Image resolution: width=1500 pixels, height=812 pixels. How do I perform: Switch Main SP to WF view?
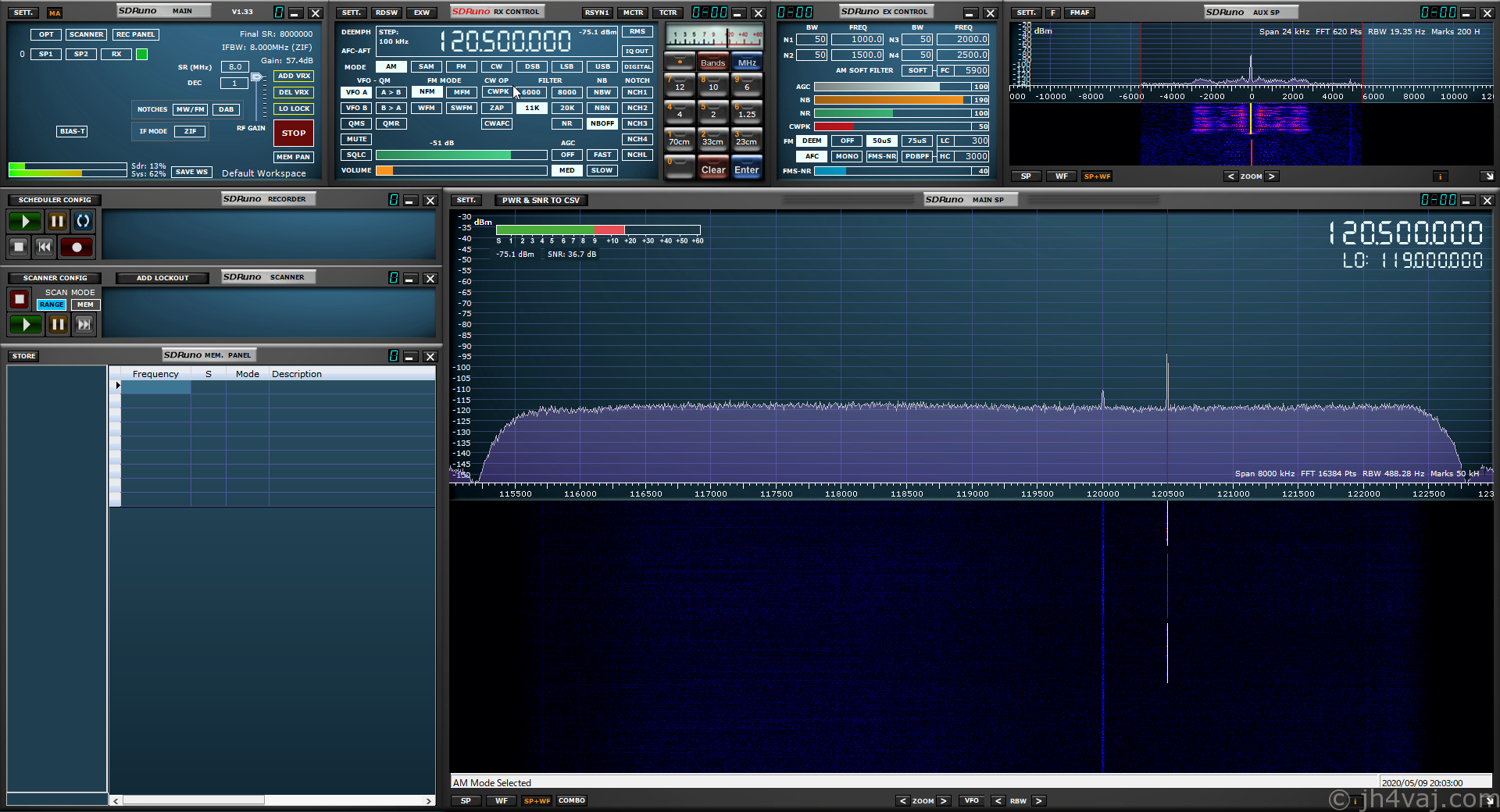(502, 801)
